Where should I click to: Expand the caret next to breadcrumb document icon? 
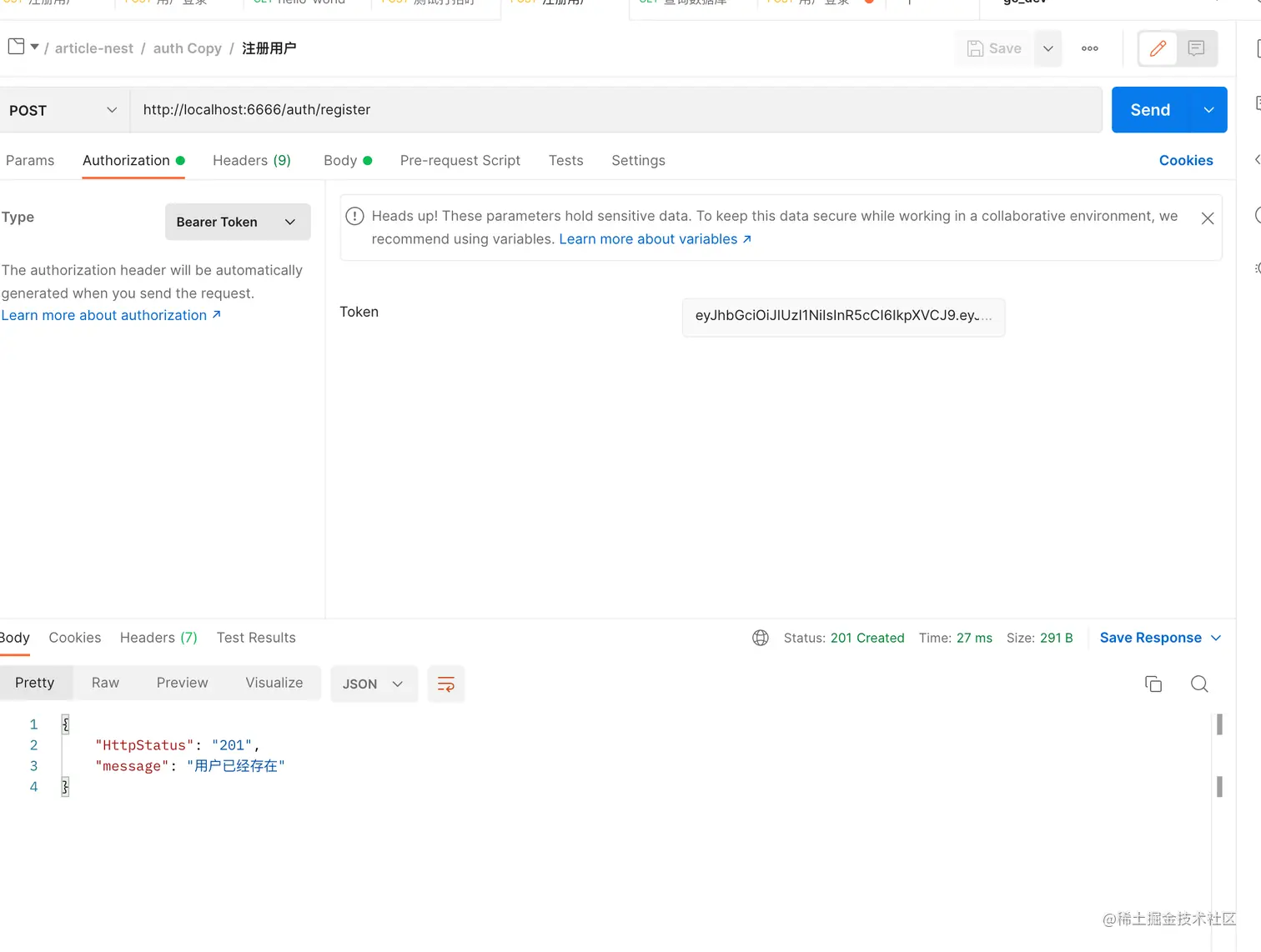pyautogui.click(x=34, y=47)
